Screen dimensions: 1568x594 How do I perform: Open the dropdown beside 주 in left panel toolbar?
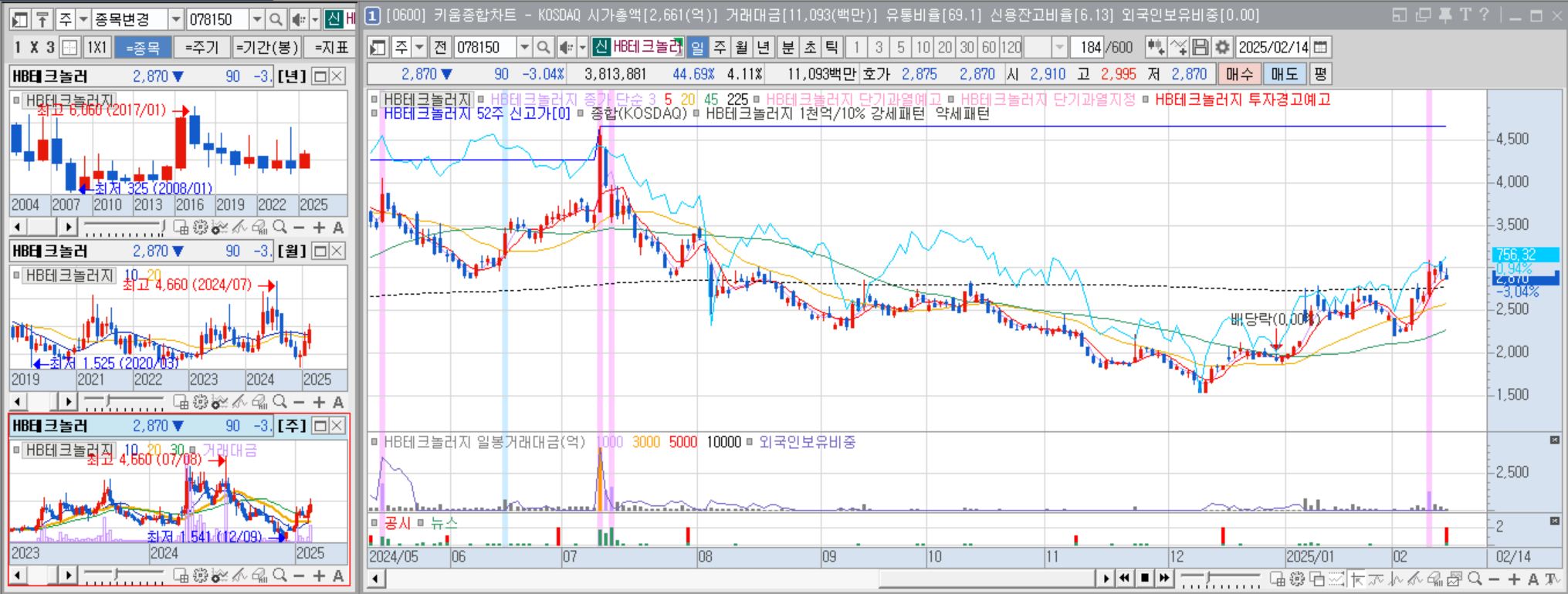point(83,19)
